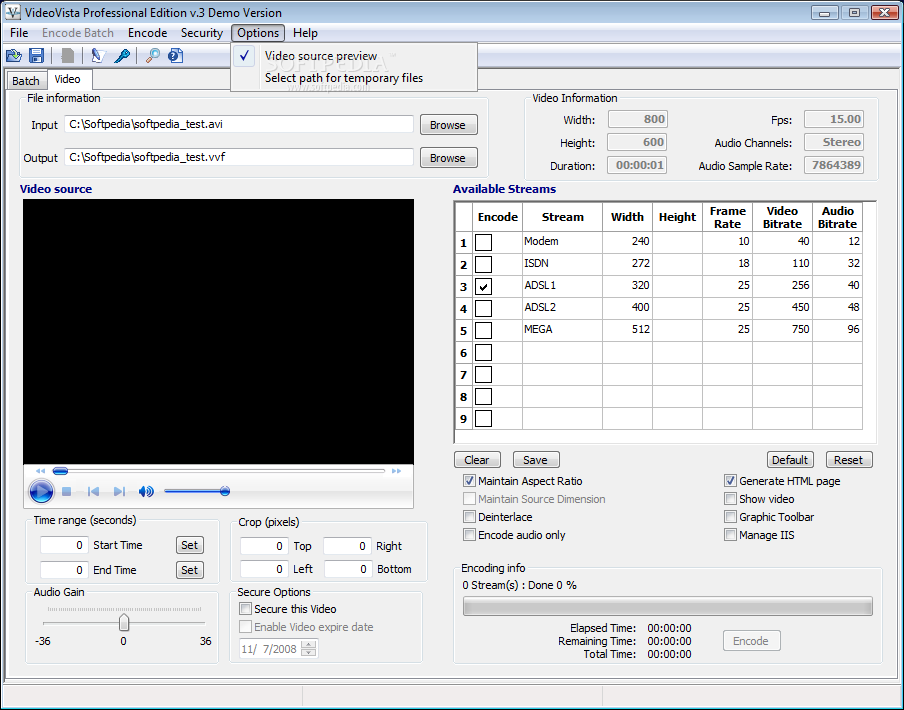Mute the player with the speaker icon
The image size is (904, 710).
click(146, 492)
